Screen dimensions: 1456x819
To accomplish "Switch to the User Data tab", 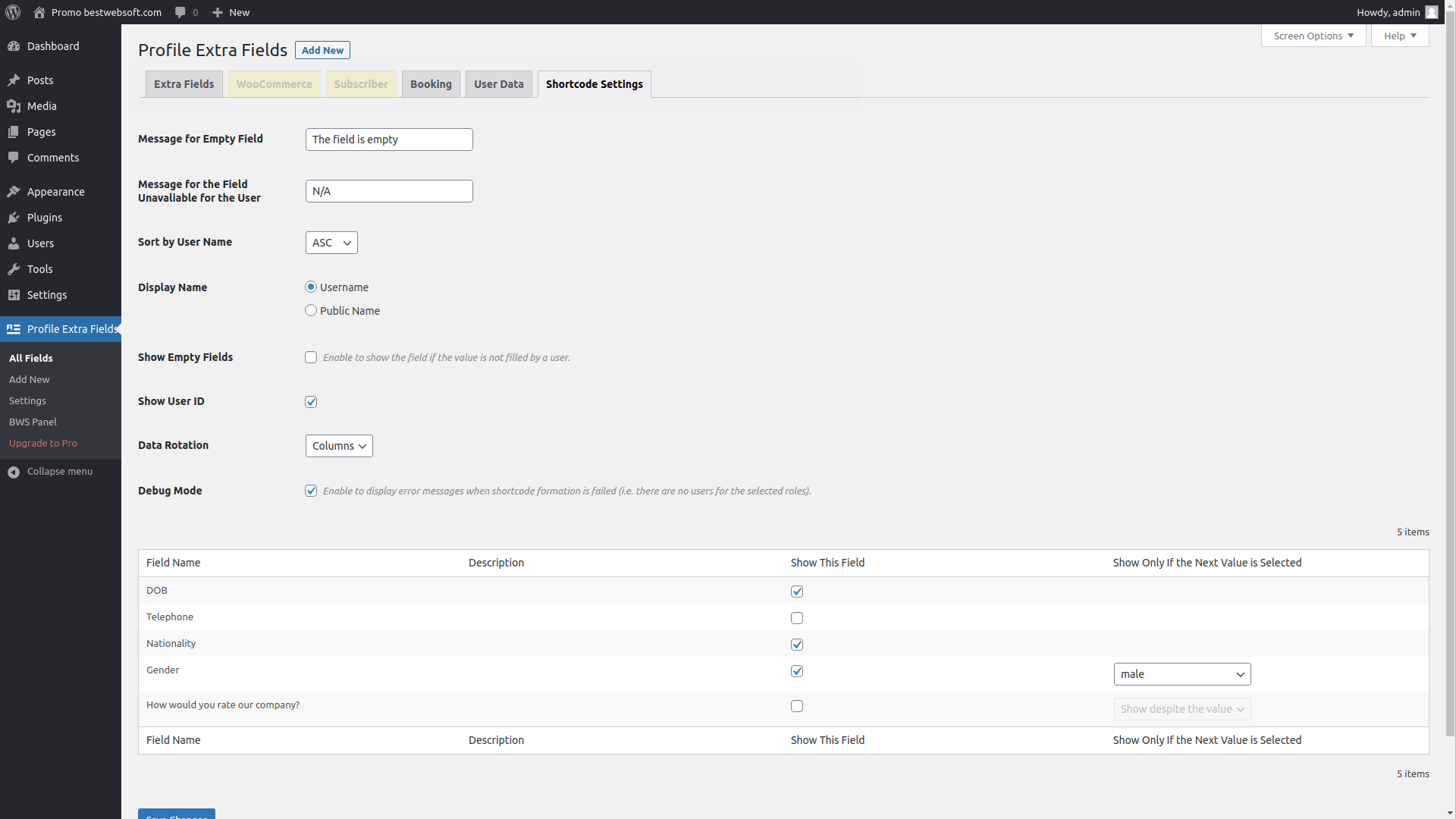I will [497, 84].
